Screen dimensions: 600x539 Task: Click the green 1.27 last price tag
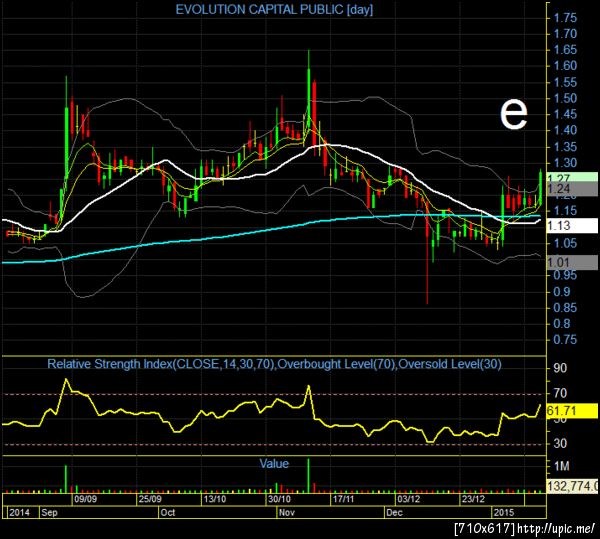(572, 177)
